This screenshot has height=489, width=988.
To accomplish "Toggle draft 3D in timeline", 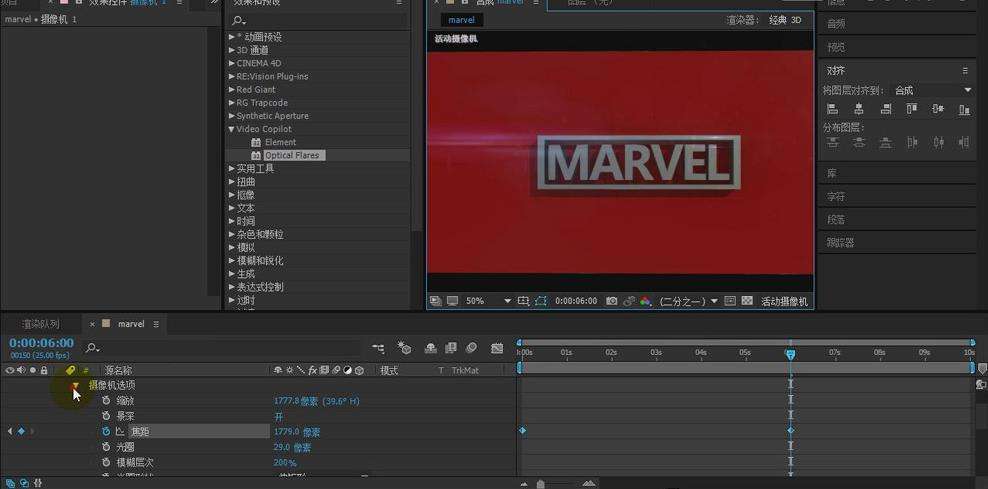I will tap(404, 348).
